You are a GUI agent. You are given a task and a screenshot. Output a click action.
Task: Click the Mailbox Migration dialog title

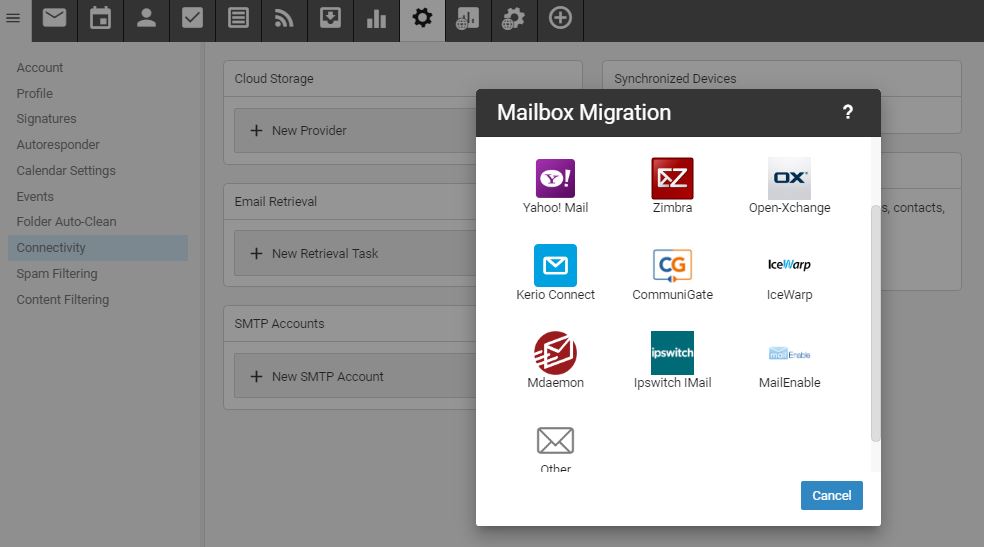[x=584, y=112]
